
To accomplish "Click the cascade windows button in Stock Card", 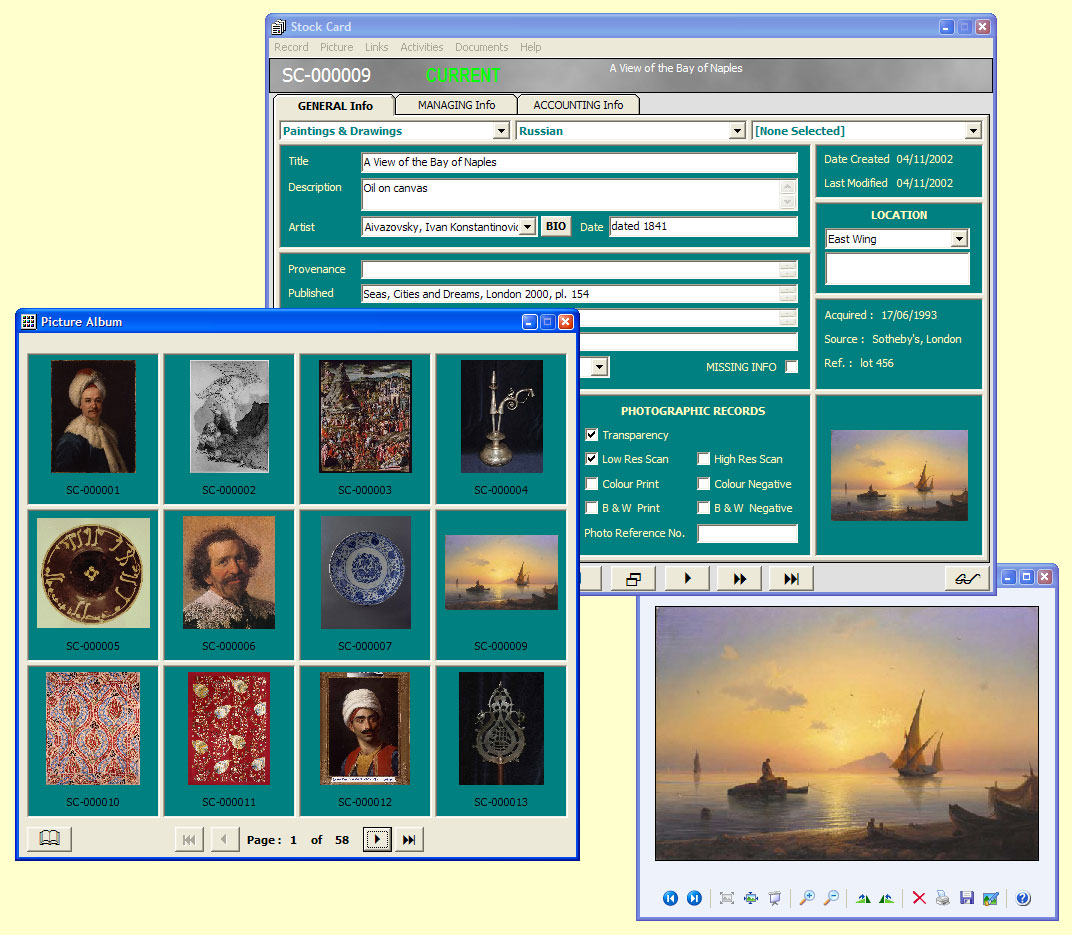I will [633, 579].
